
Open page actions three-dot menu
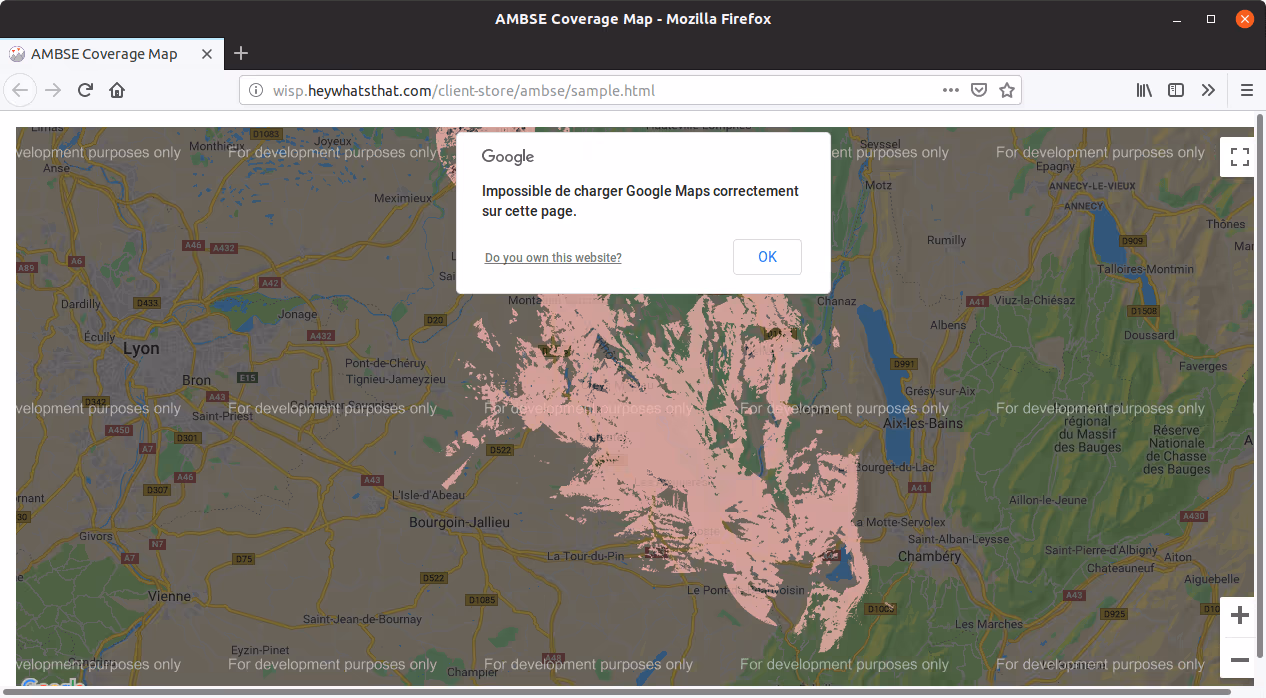[951, 90]
